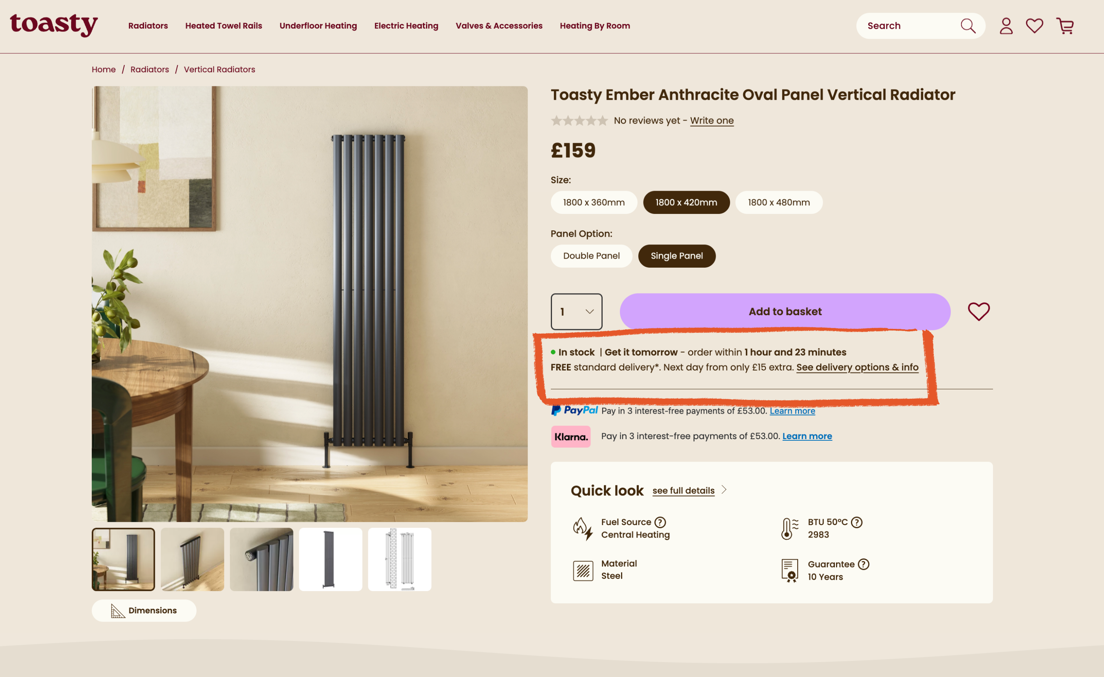
Task: Open the Radiators menu
Action: pos(148,26)
